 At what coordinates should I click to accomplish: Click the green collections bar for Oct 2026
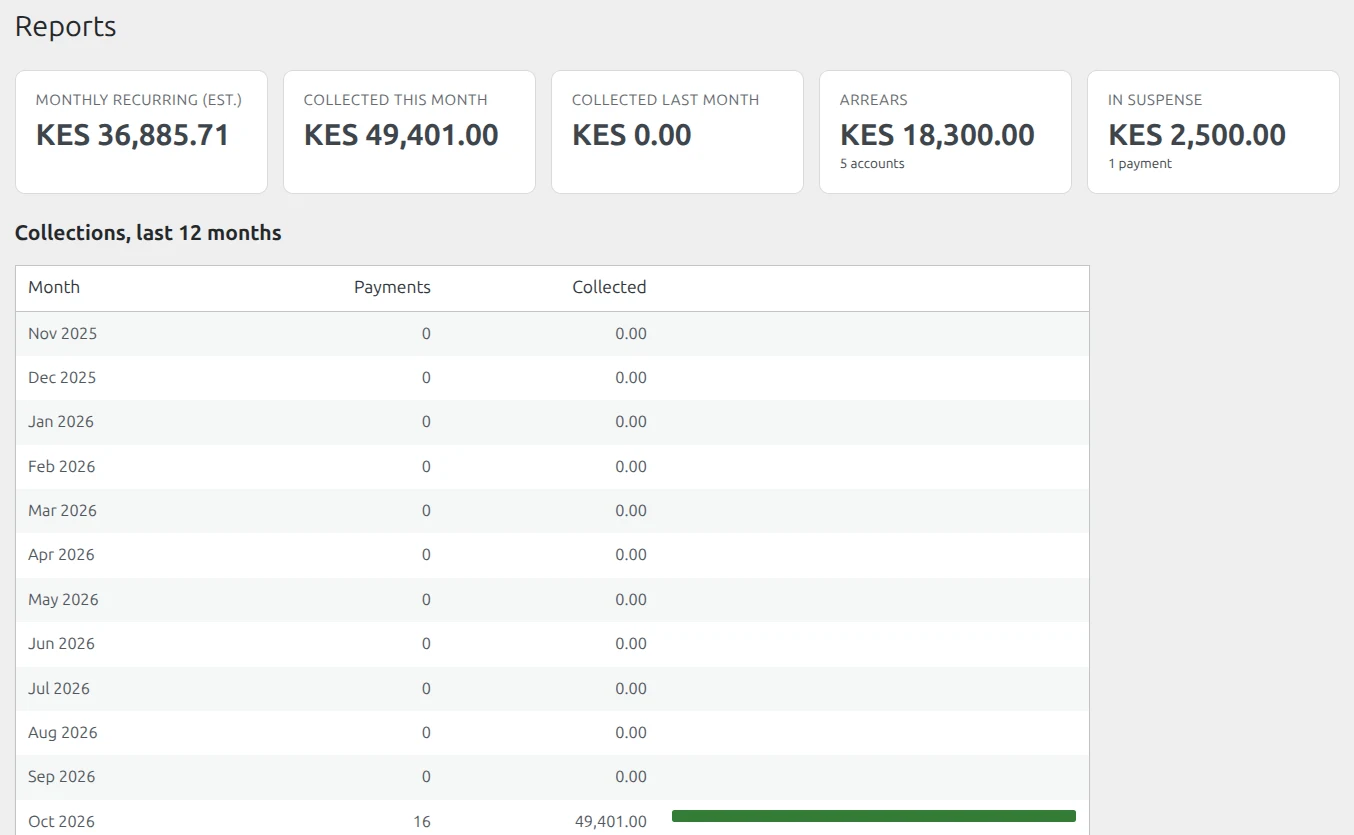tap(874, 816)
